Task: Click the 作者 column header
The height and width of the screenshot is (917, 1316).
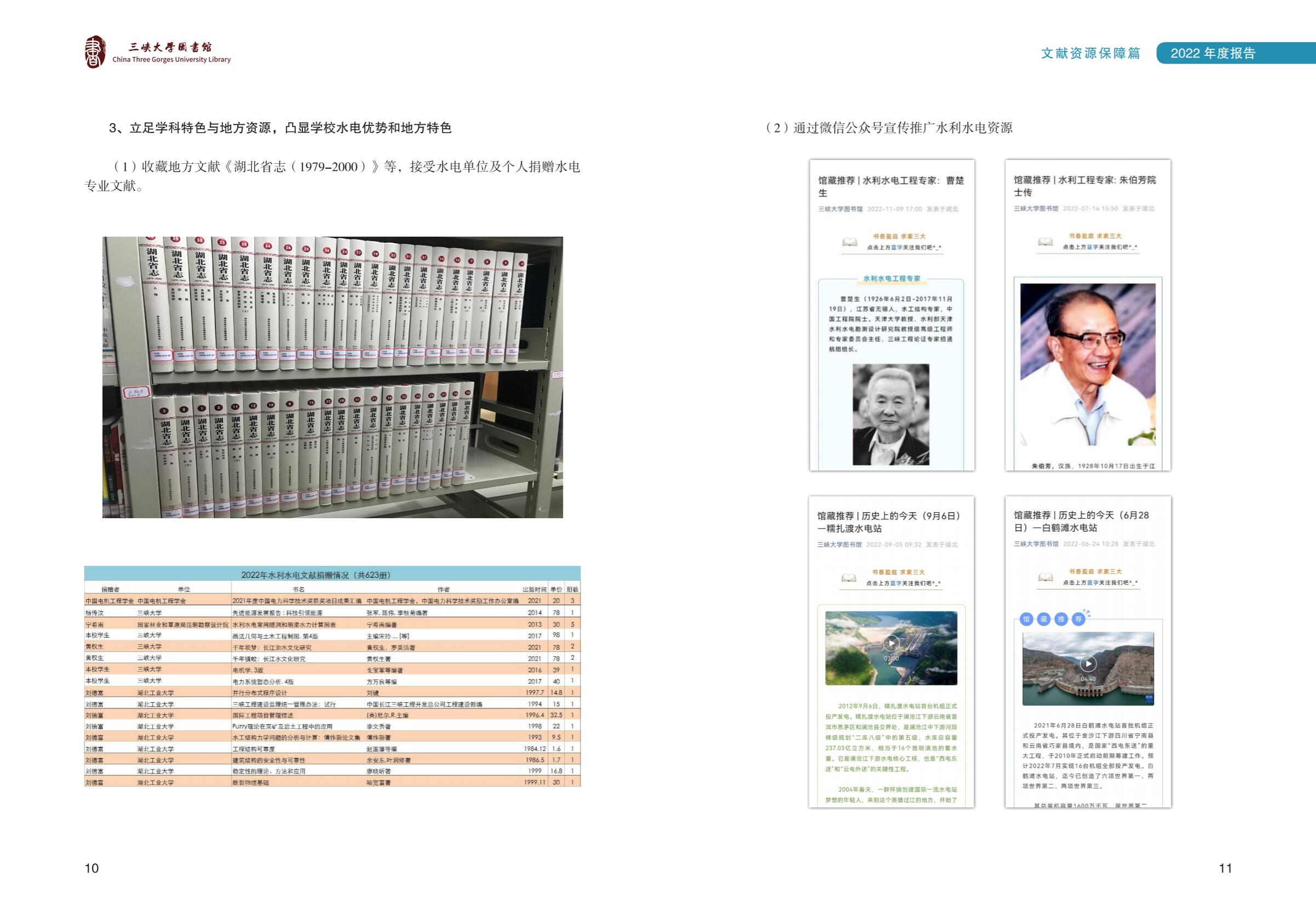Action: click(x=444, y=589)
